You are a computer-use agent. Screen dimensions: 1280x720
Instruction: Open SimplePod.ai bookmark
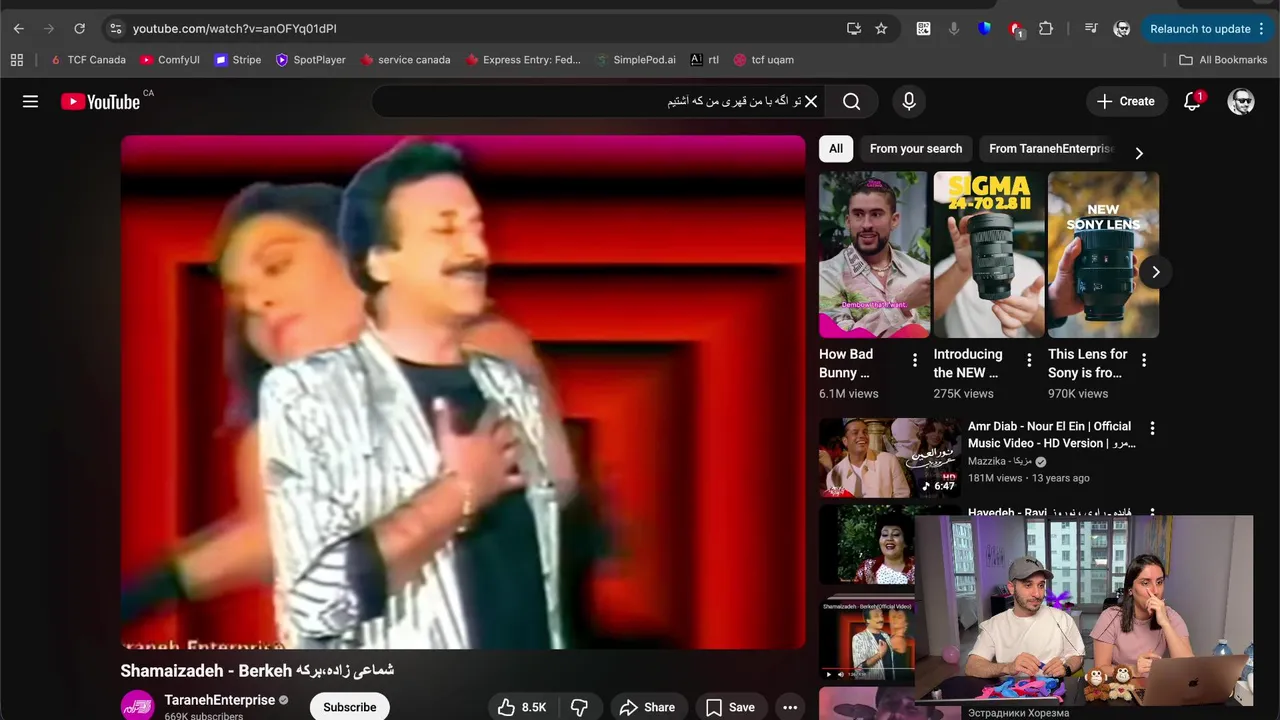[635, 60]
